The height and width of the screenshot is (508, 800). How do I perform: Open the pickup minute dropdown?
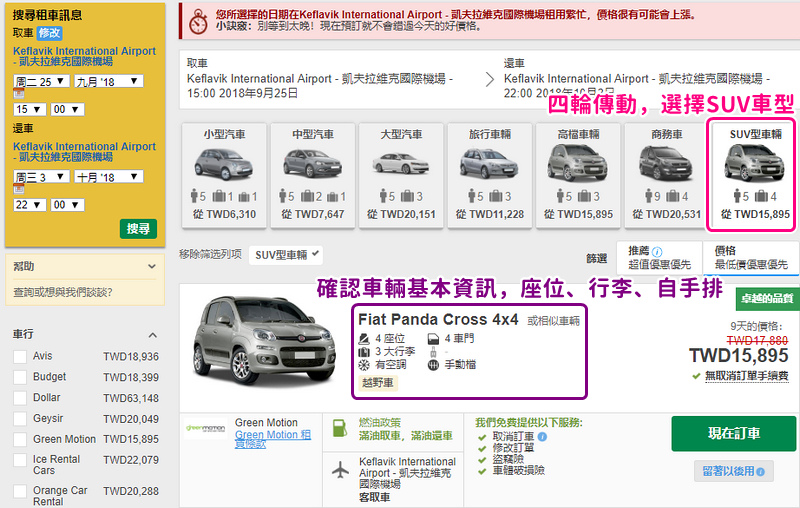(x=67, y=109)
